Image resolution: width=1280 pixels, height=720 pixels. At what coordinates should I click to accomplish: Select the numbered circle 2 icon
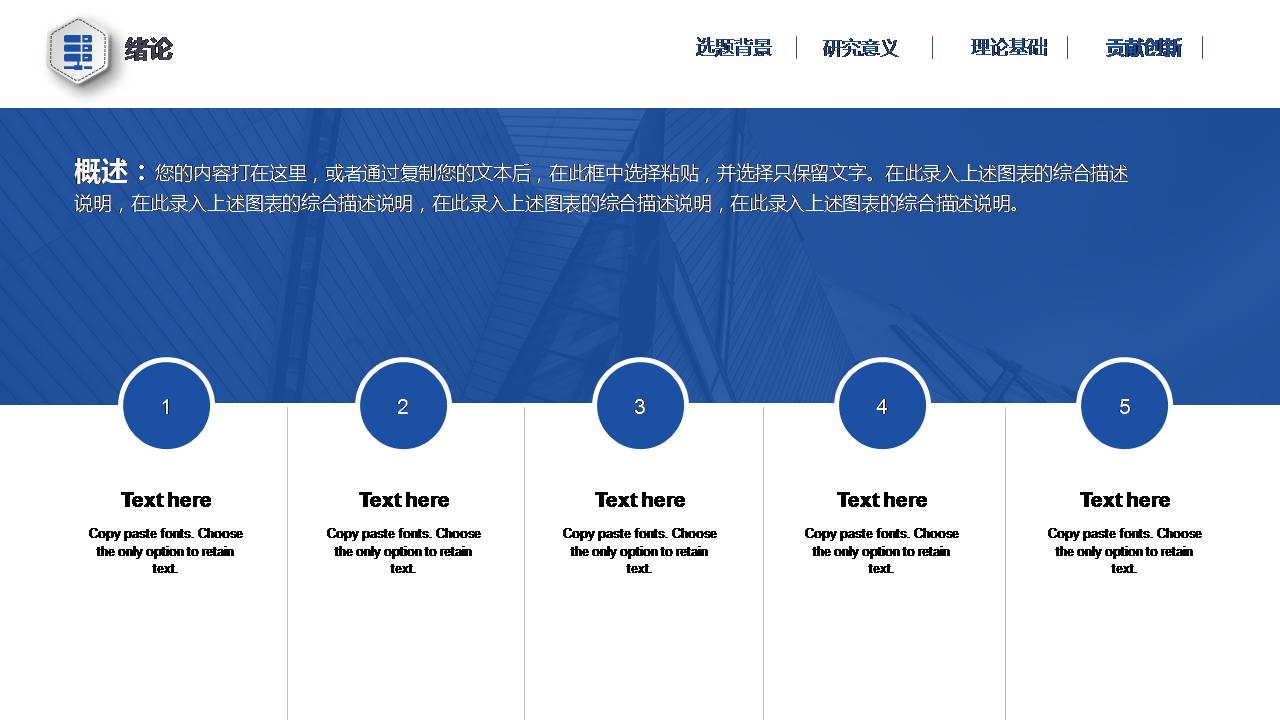tap(403, 405)
